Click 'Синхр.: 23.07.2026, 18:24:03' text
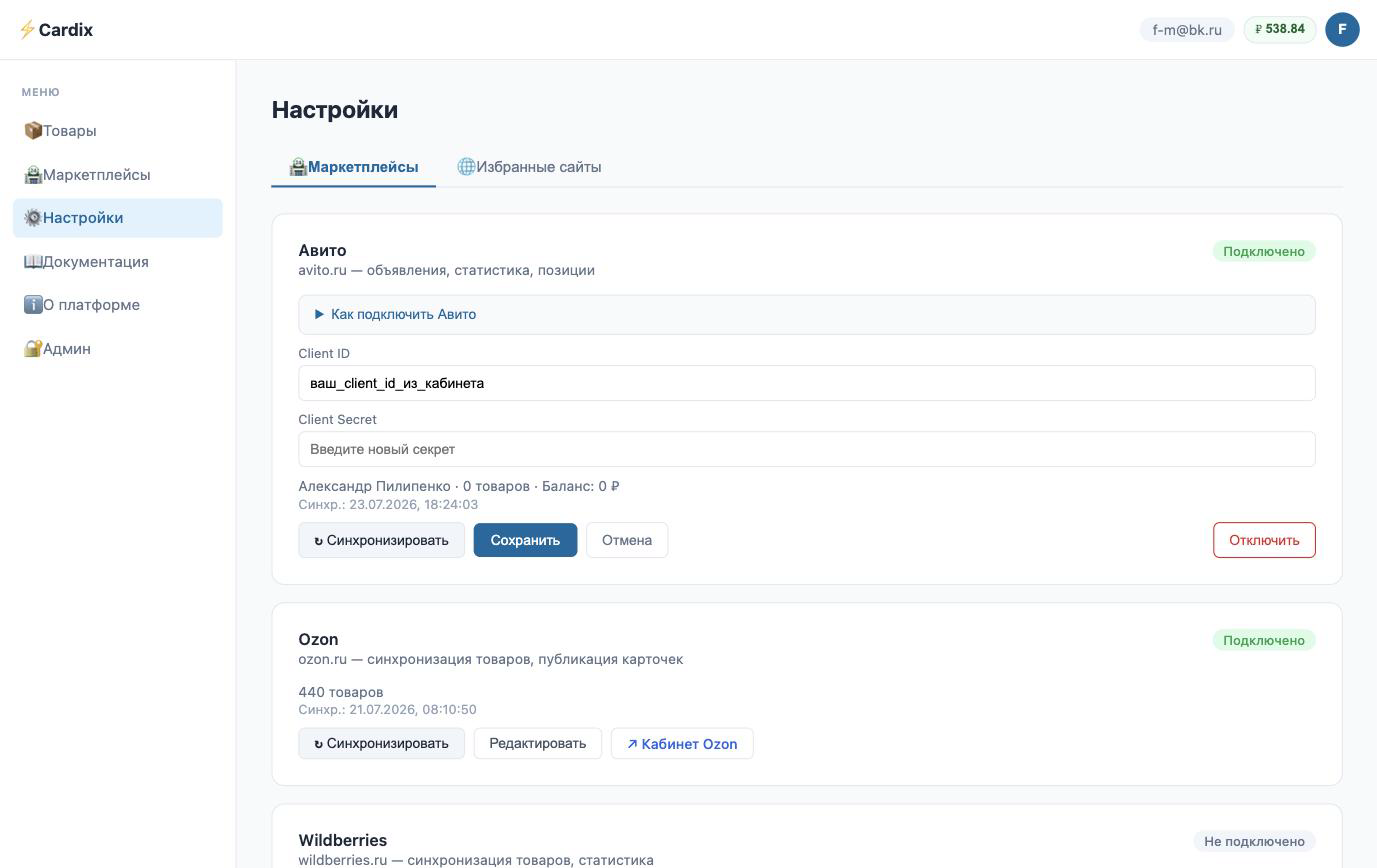 coord(388,504)
